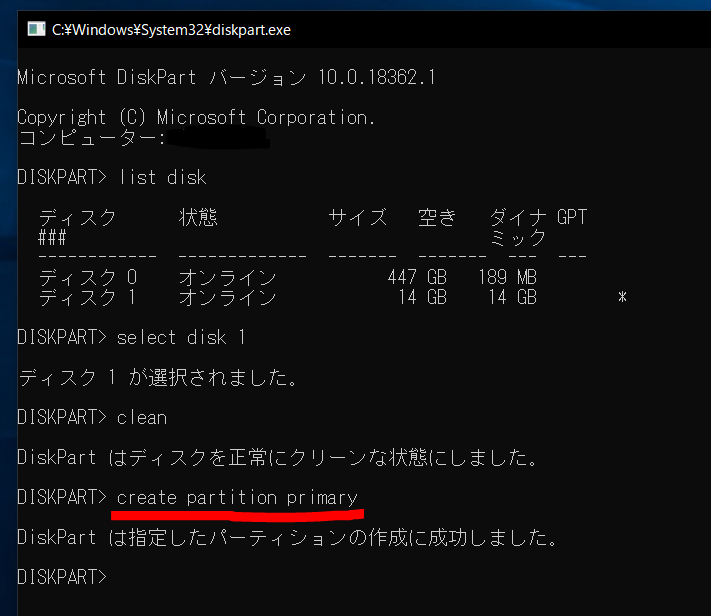
Task: Click the Copyright Microsoft Corporation line
Action: click(x=196, y=117)
